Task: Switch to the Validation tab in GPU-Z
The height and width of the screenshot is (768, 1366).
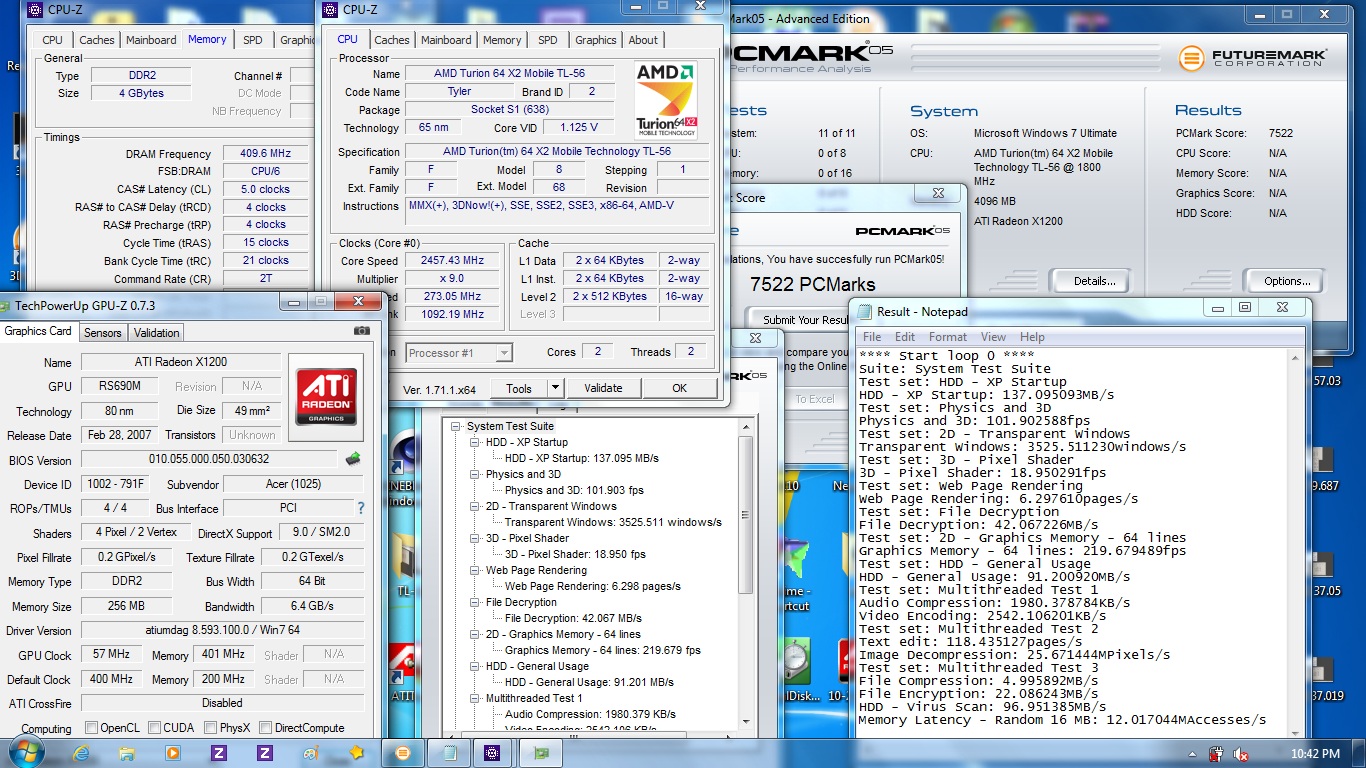Action: (x=157, y=333)
